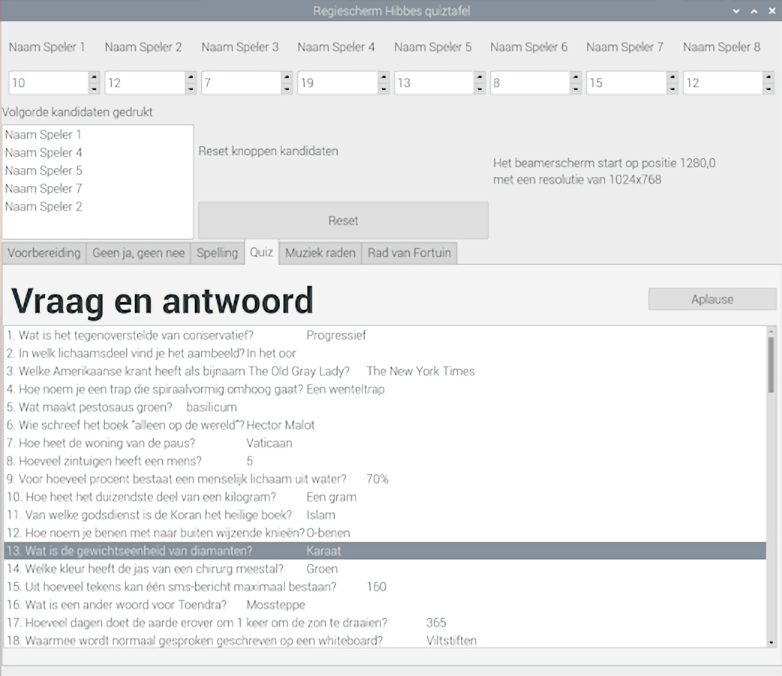Increase score for Naam Speler 7
This screenshot has height=676, width=782.
pos(672,77)
